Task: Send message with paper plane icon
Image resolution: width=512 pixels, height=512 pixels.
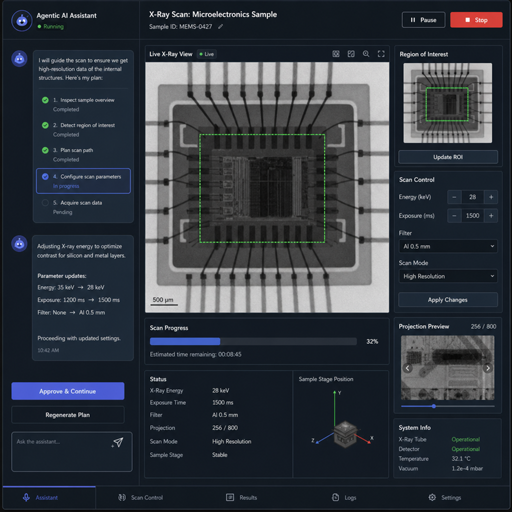Action: pos(118,442)
